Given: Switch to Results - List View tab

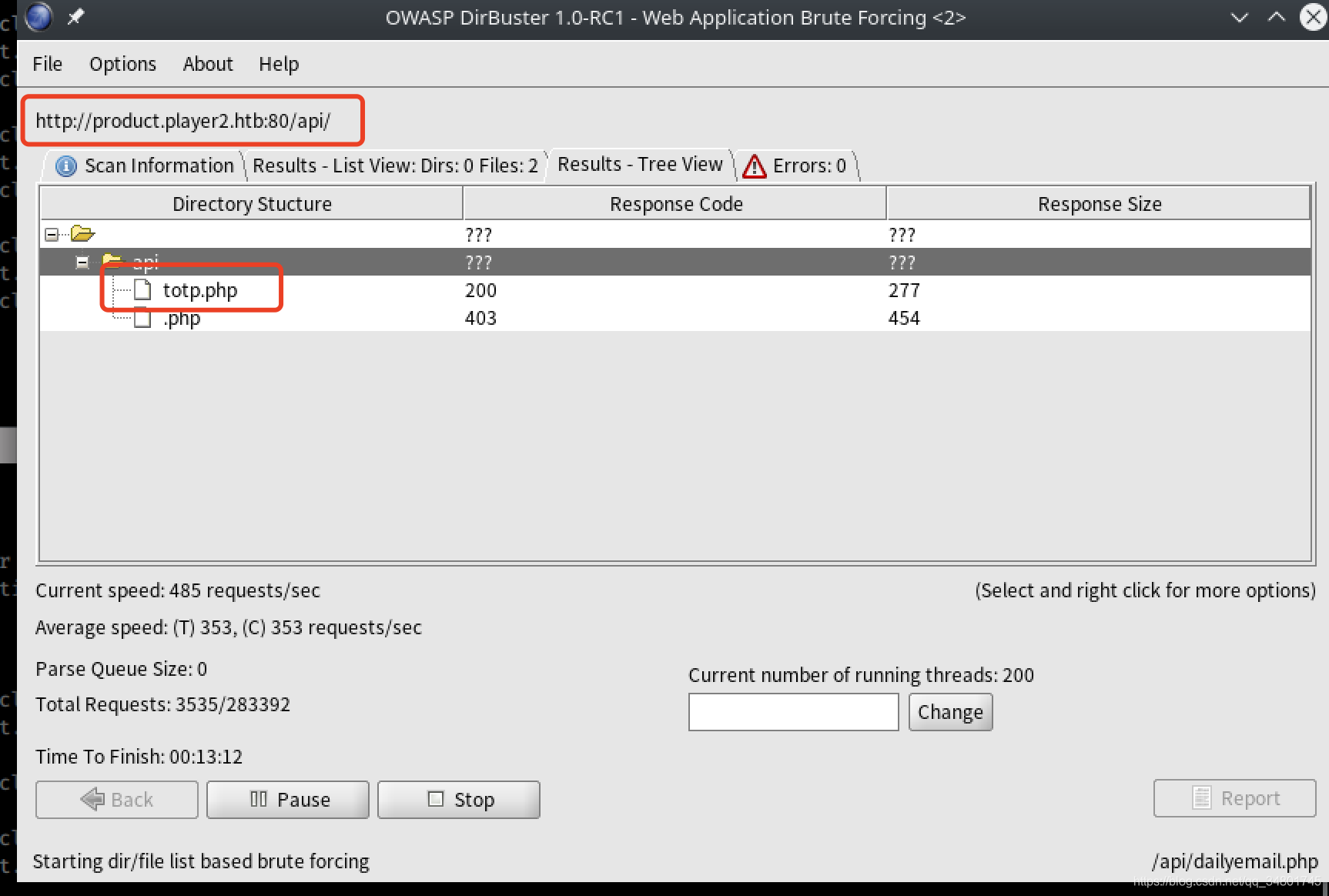Looking at the screenshot, I should 395,165.
